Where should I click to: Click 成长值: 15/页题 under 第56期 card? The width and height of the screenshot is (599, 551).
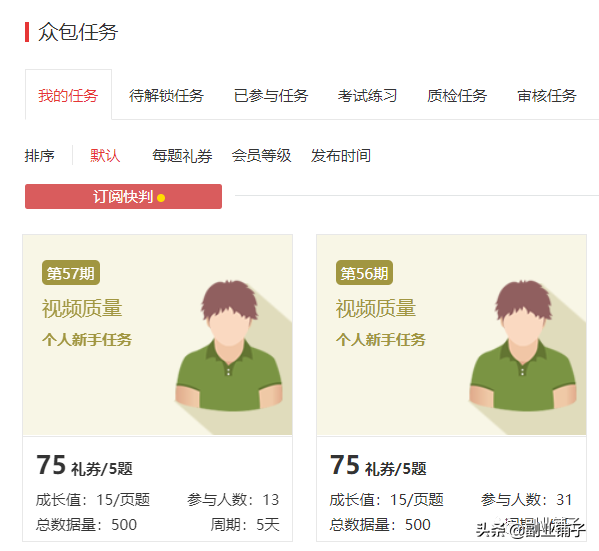pos(387,499)
